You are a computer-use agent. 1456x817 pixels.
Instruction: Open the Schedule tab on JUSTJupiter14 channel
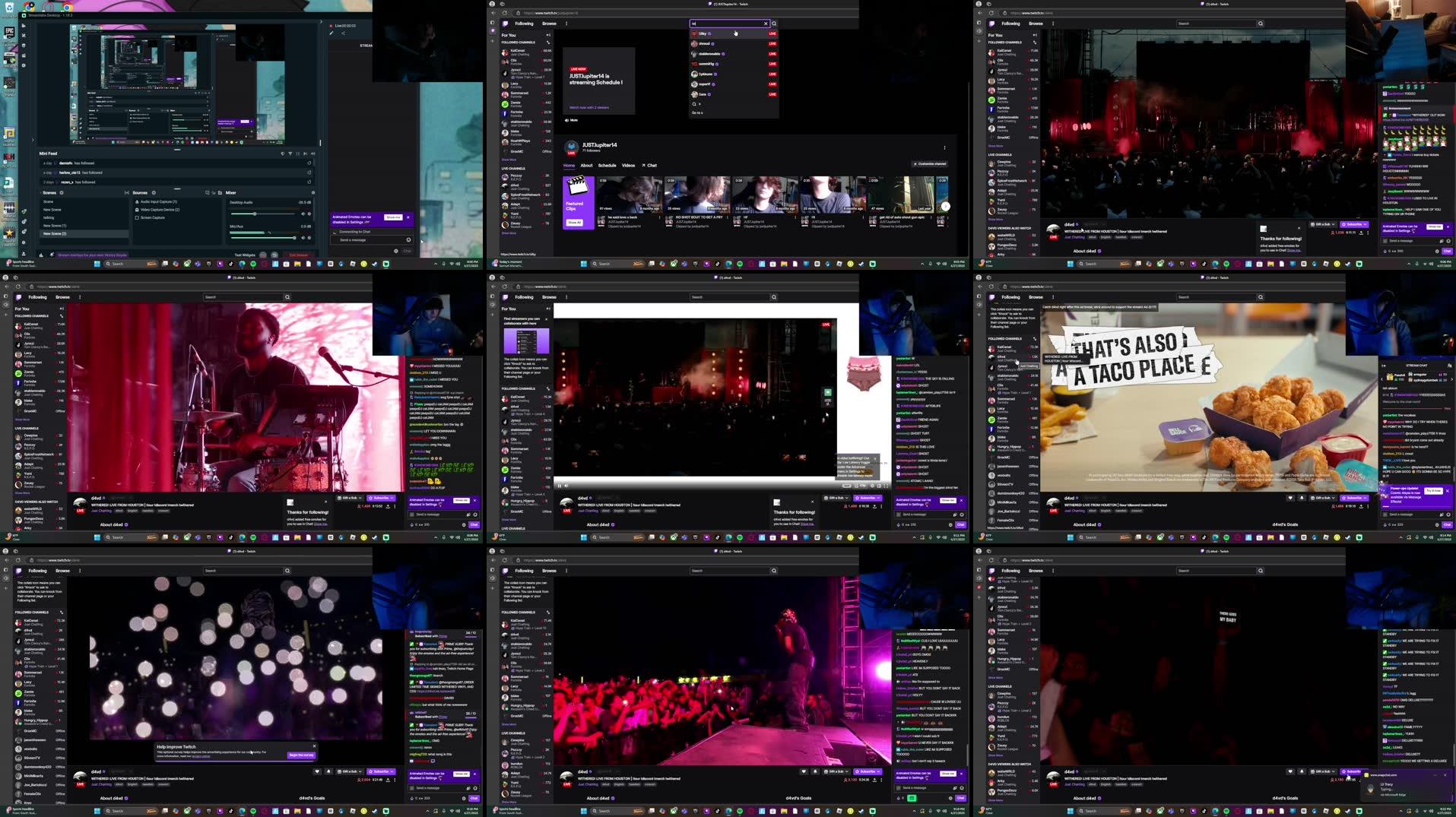[x=607, y=165]
